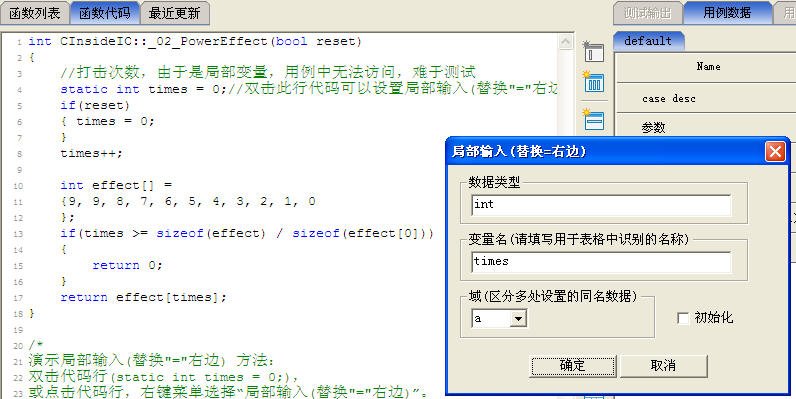Viewport: 796px width, 399px height.
Task: Click the 取消 button
Action: pos(663,365)
